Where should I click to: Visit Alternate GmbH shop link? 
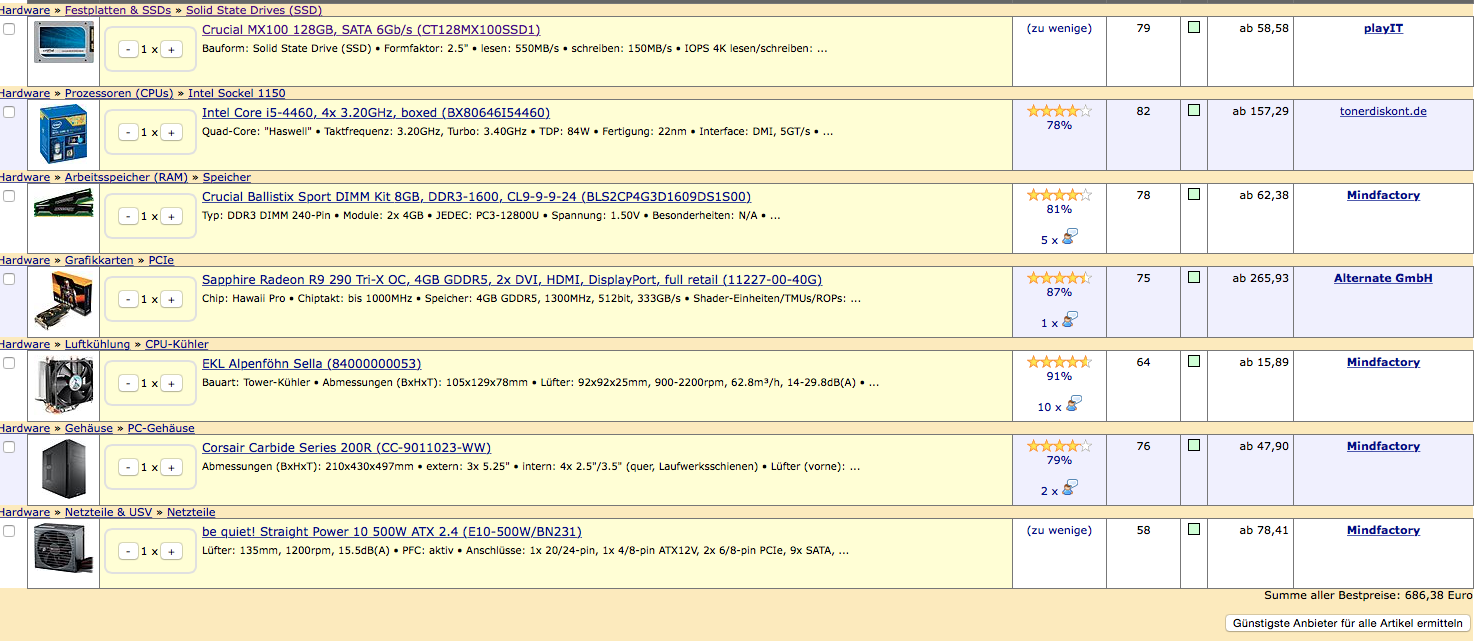1383,278
